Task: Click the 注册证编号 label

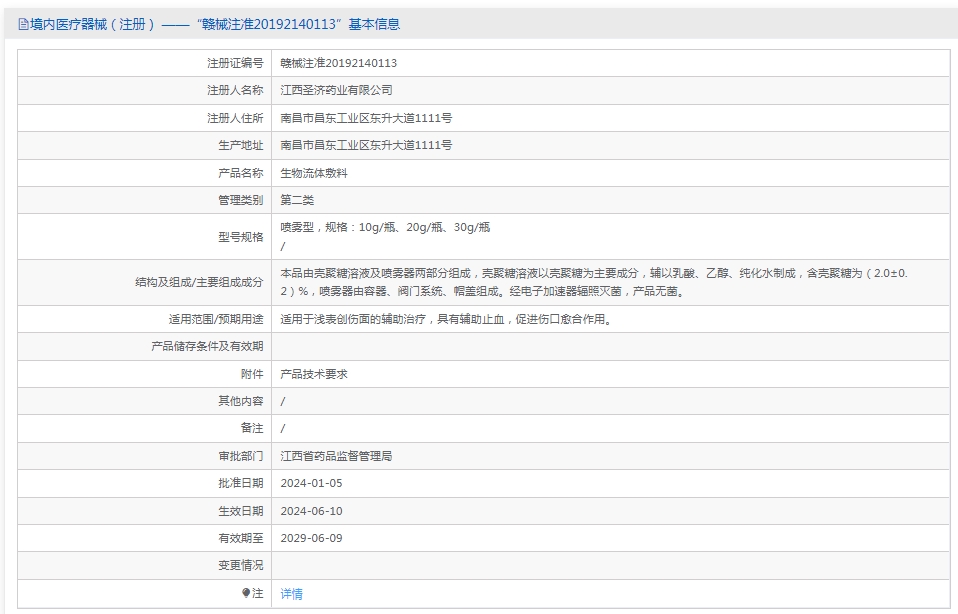Action: [235, 63]
